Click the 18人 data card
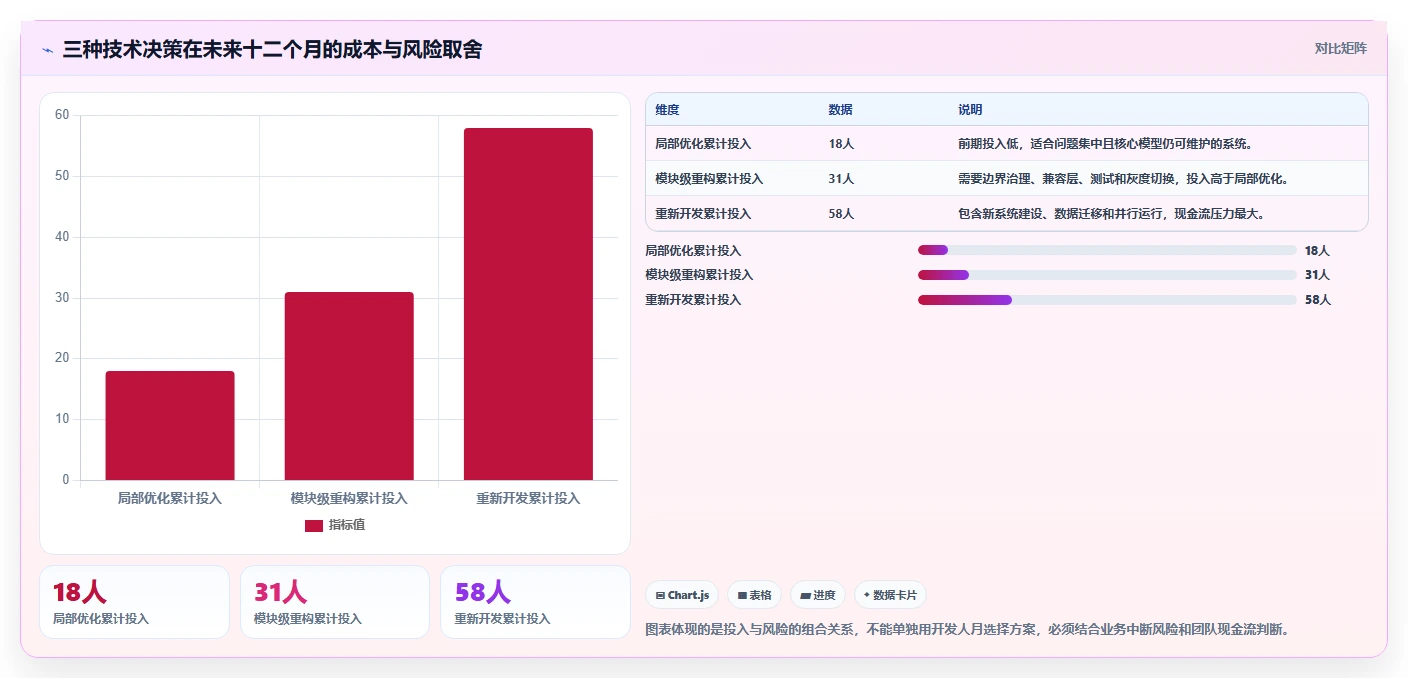 pos(134,602)
